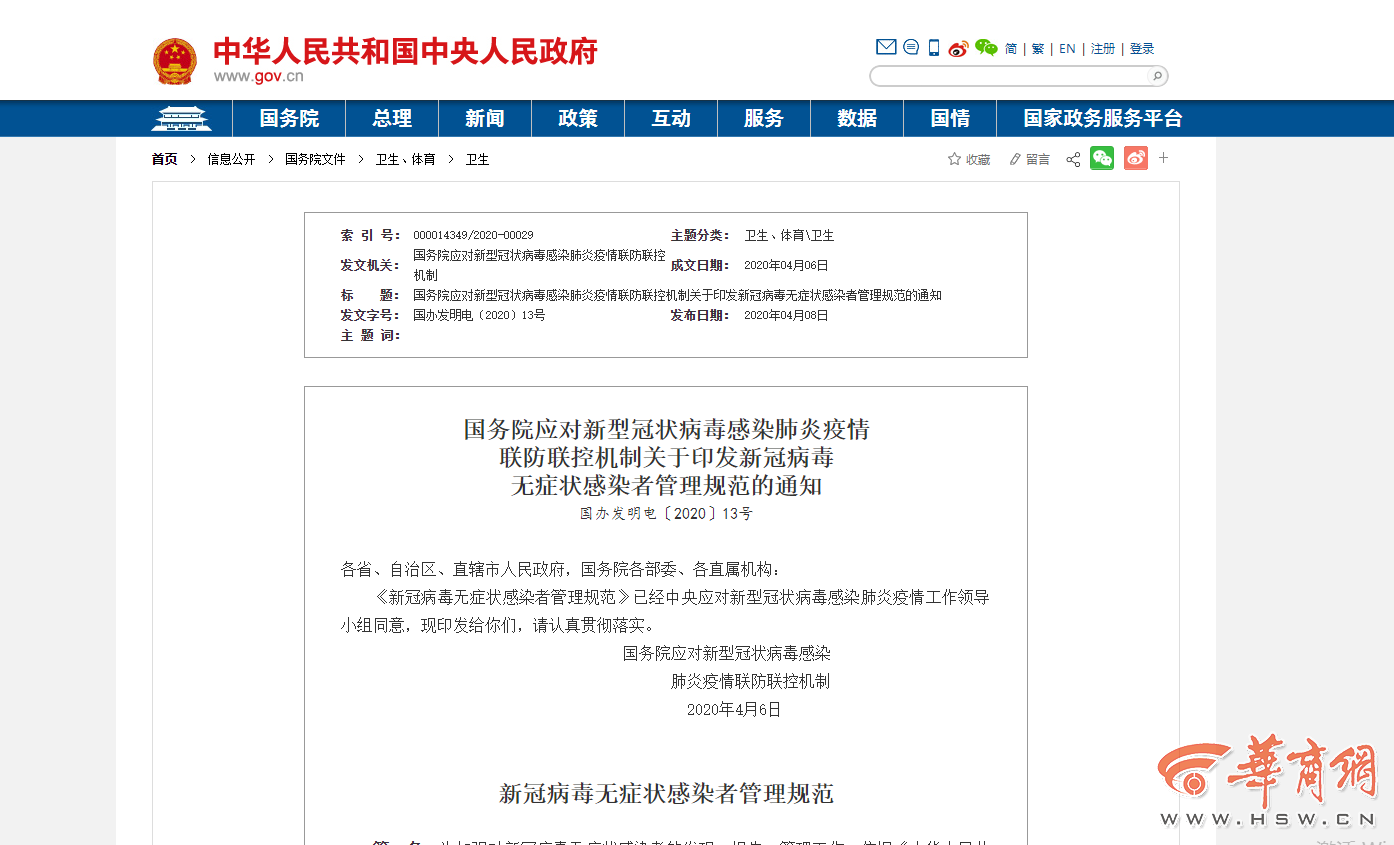Share via the green WeChat share button
The image size is (1394, 845).
1101,158
